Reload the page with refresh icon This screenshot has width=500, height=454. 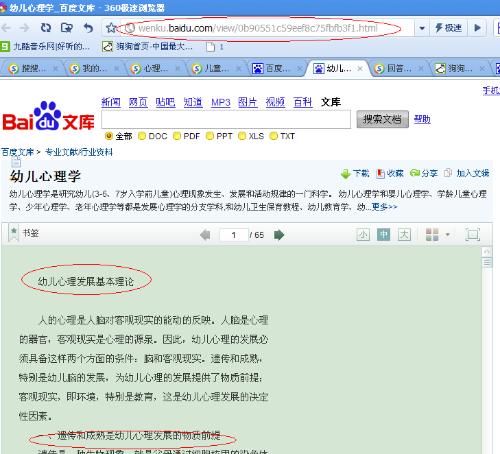click(46, 28)
